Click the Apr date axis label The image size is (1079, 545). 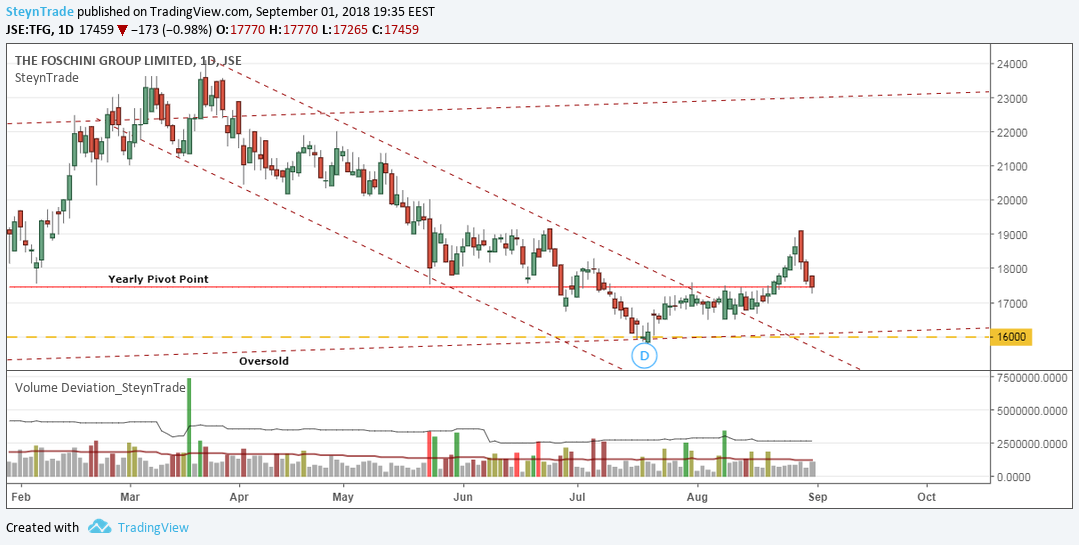click(x=239, y=496)
